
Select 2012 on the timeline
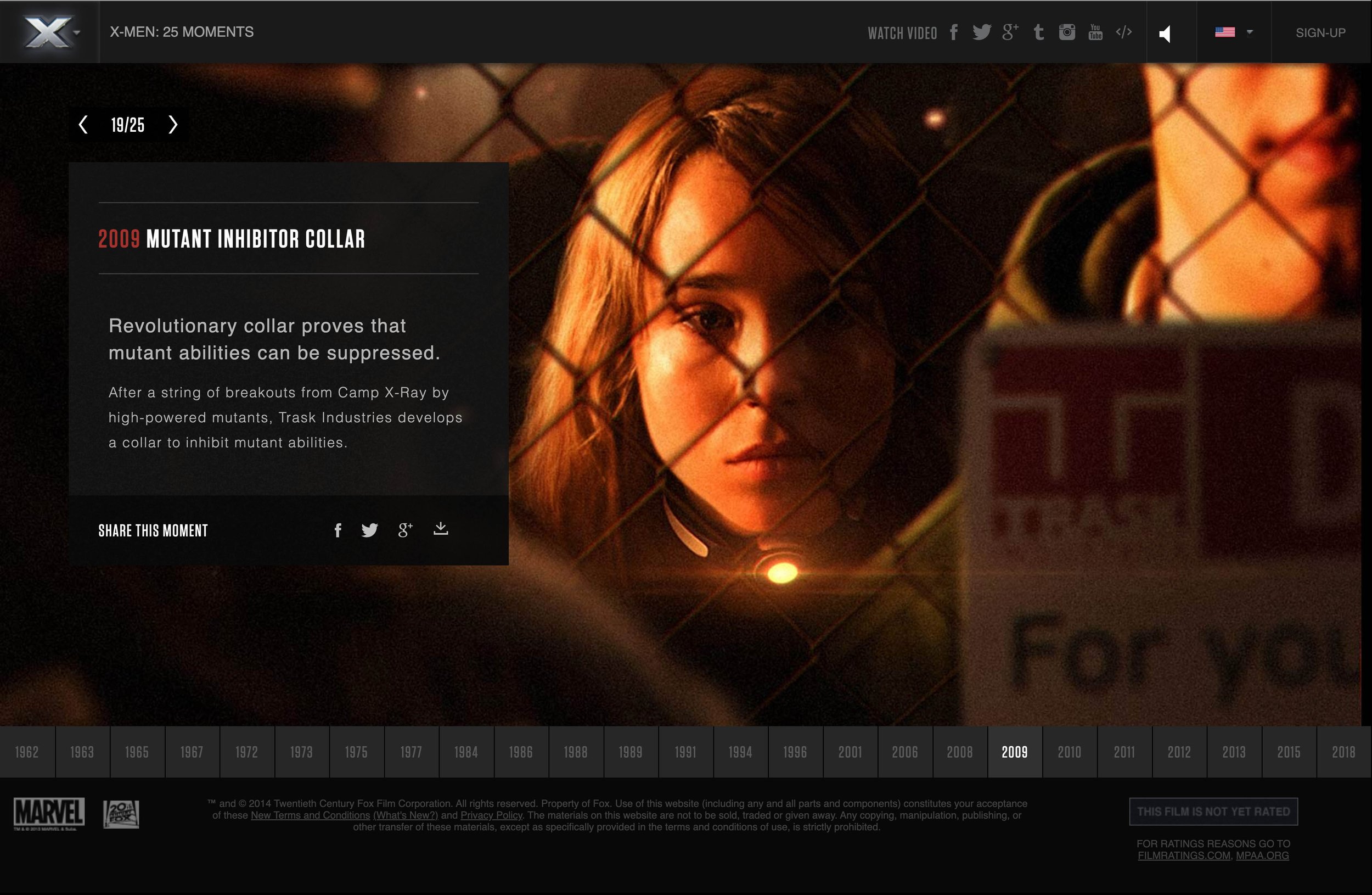(1179, 752)
